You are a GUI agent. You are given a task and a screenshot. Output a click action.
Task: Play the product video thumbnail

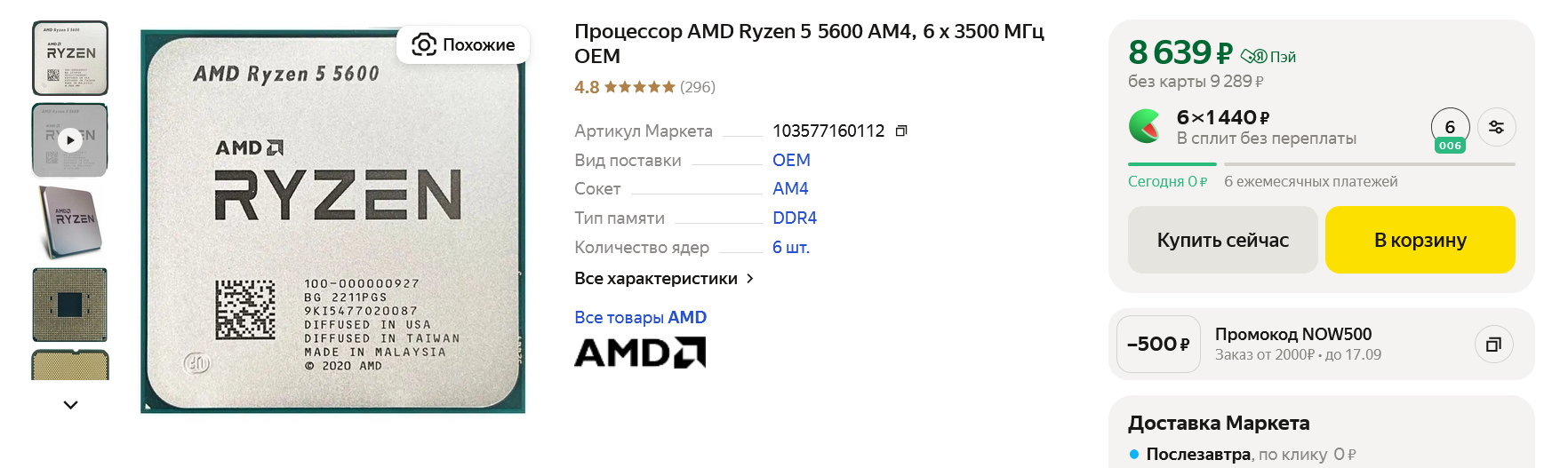70,139
